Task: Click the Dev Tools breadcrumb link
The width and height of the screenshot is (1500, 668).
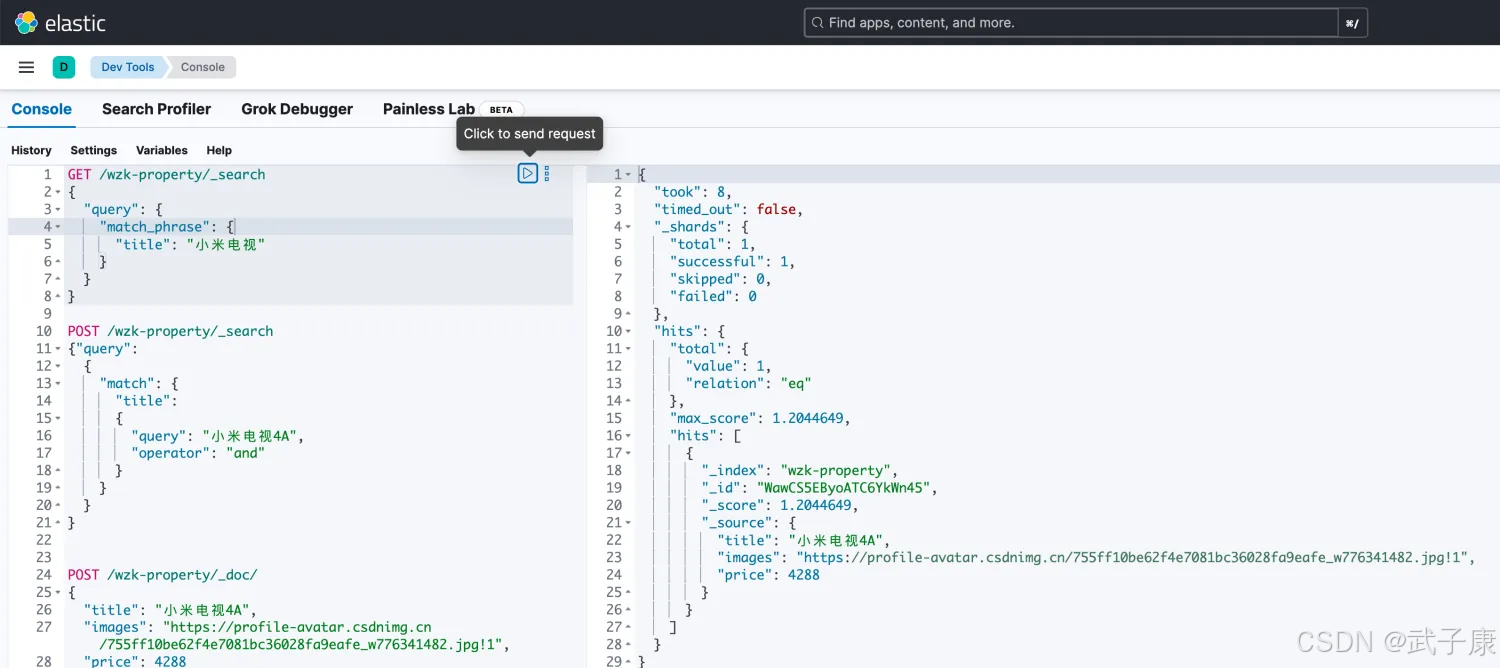Action: coord(127,67)
